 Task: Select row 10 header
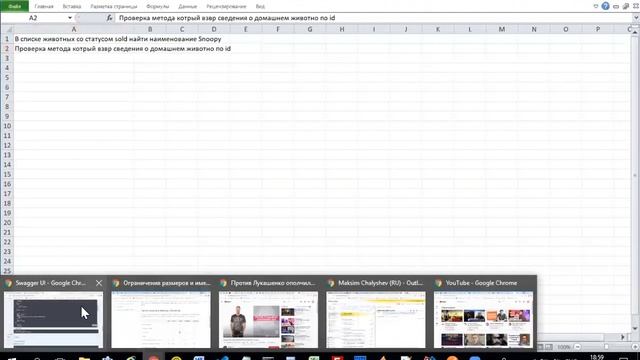pos(7,126)
